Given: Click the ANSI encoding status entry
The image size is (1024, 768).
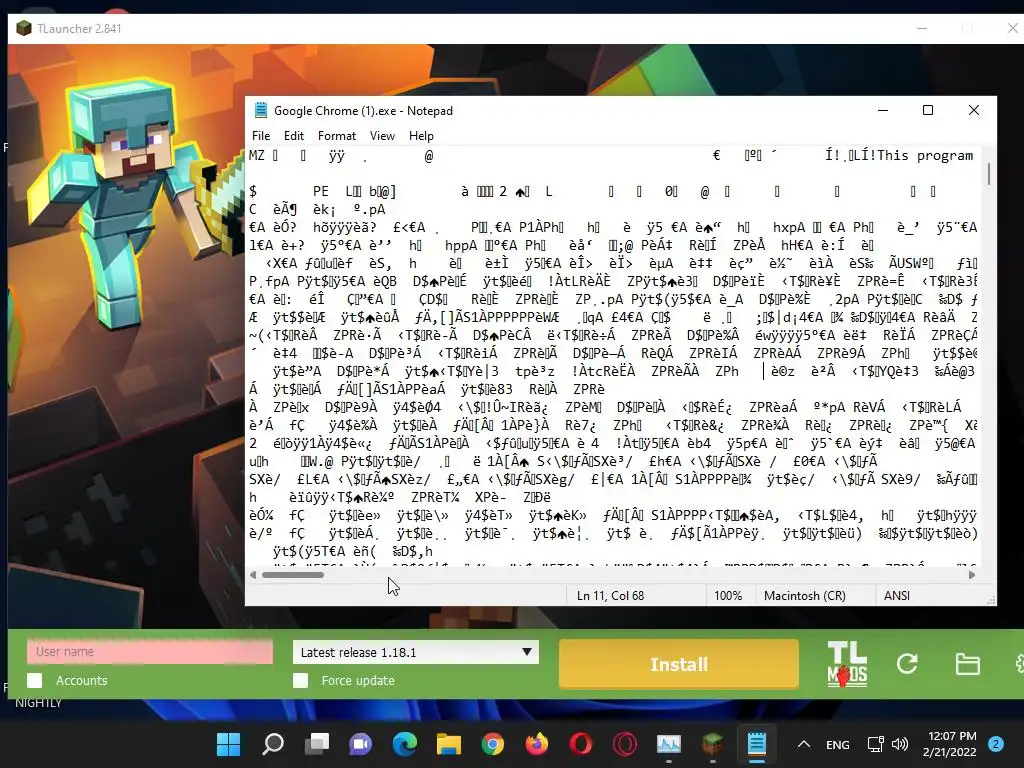Looking at the screenshot, I should (x=897, y=596).
